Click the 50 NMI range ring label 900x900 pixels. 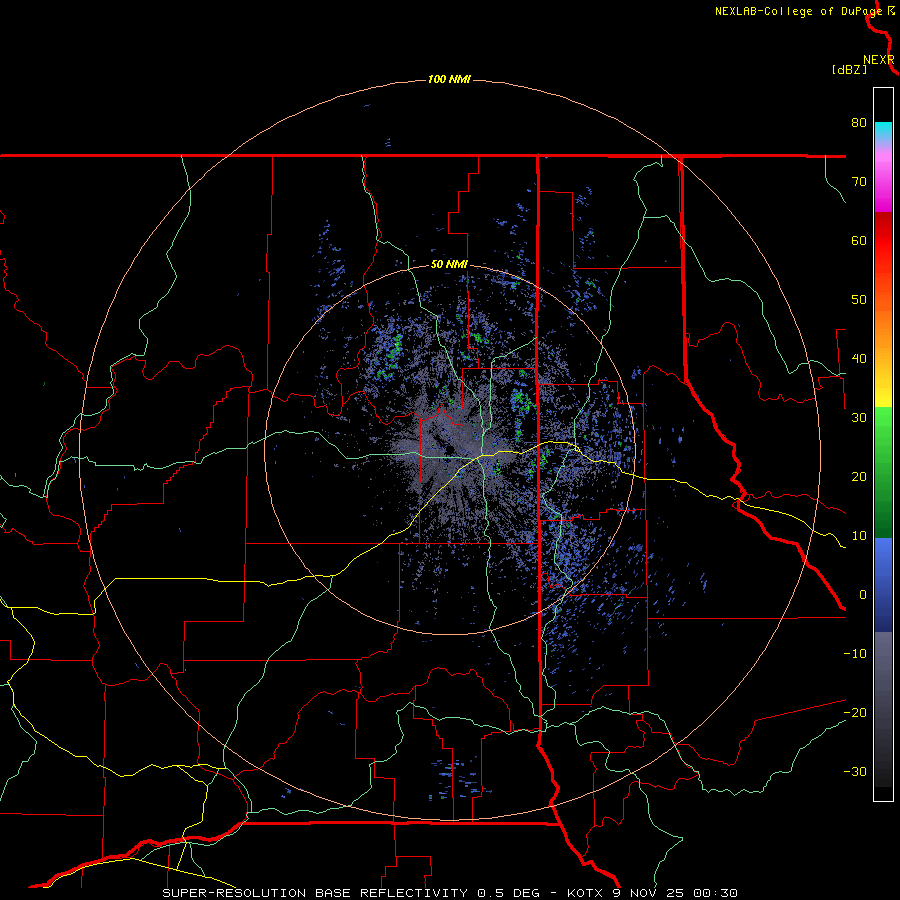(449, 265)
